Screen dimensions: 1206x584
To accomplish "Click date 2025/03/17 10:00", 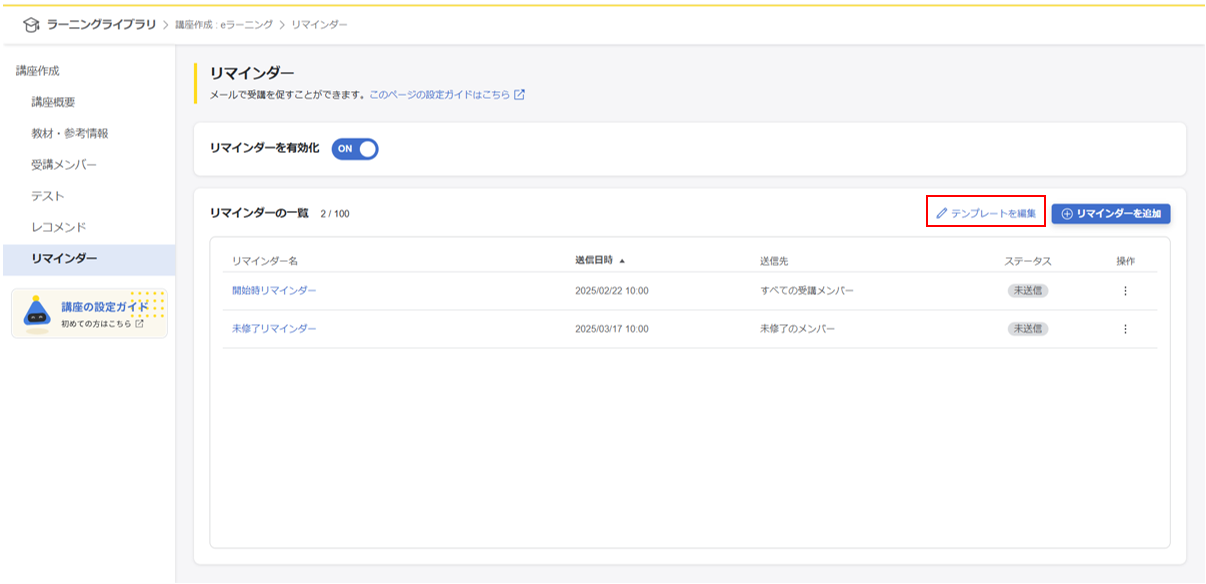I will tap(612, 329).
